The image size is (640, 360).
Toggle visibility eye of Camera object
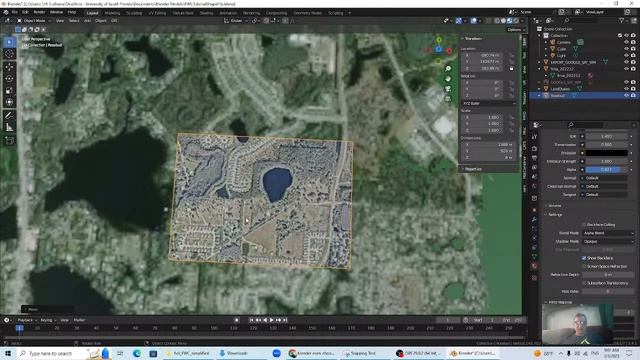[627, 42]
